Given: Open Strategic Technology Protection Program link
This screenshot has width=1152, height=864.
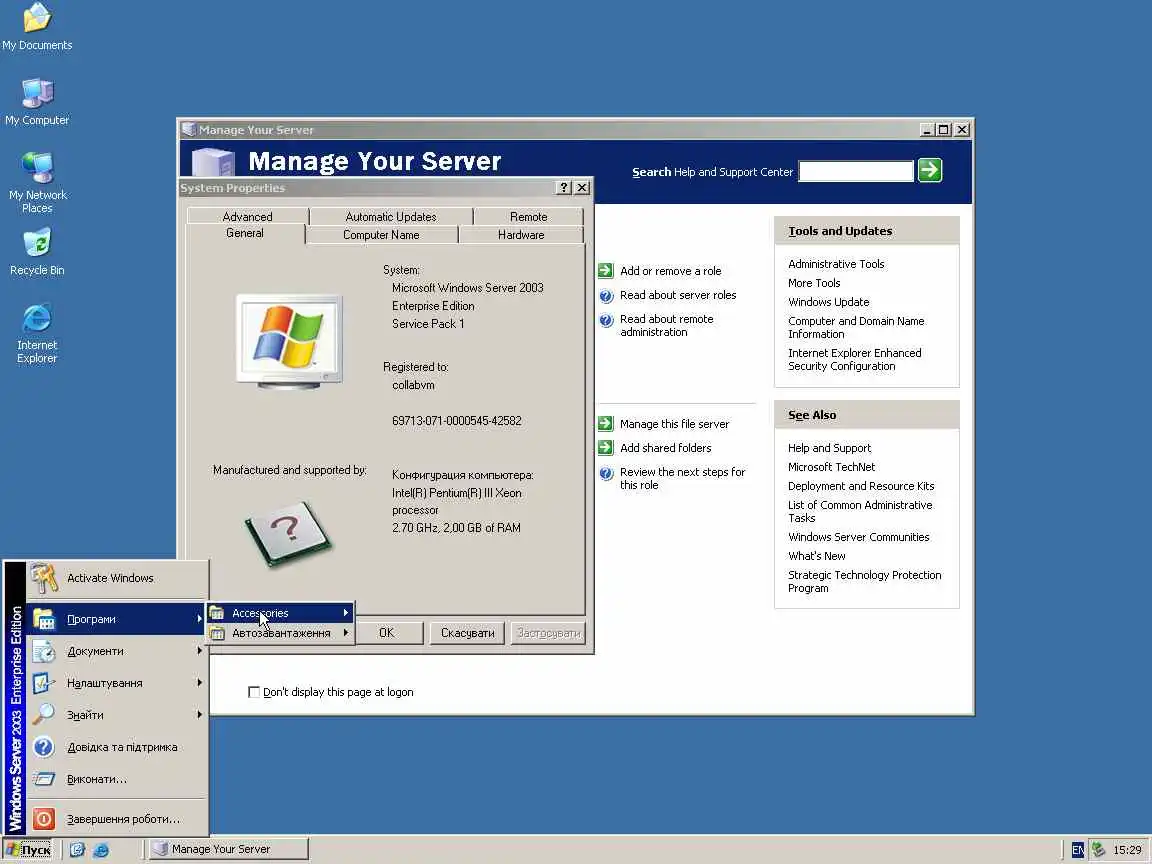Looking at the screenshot, I should (x=864, y=581).
